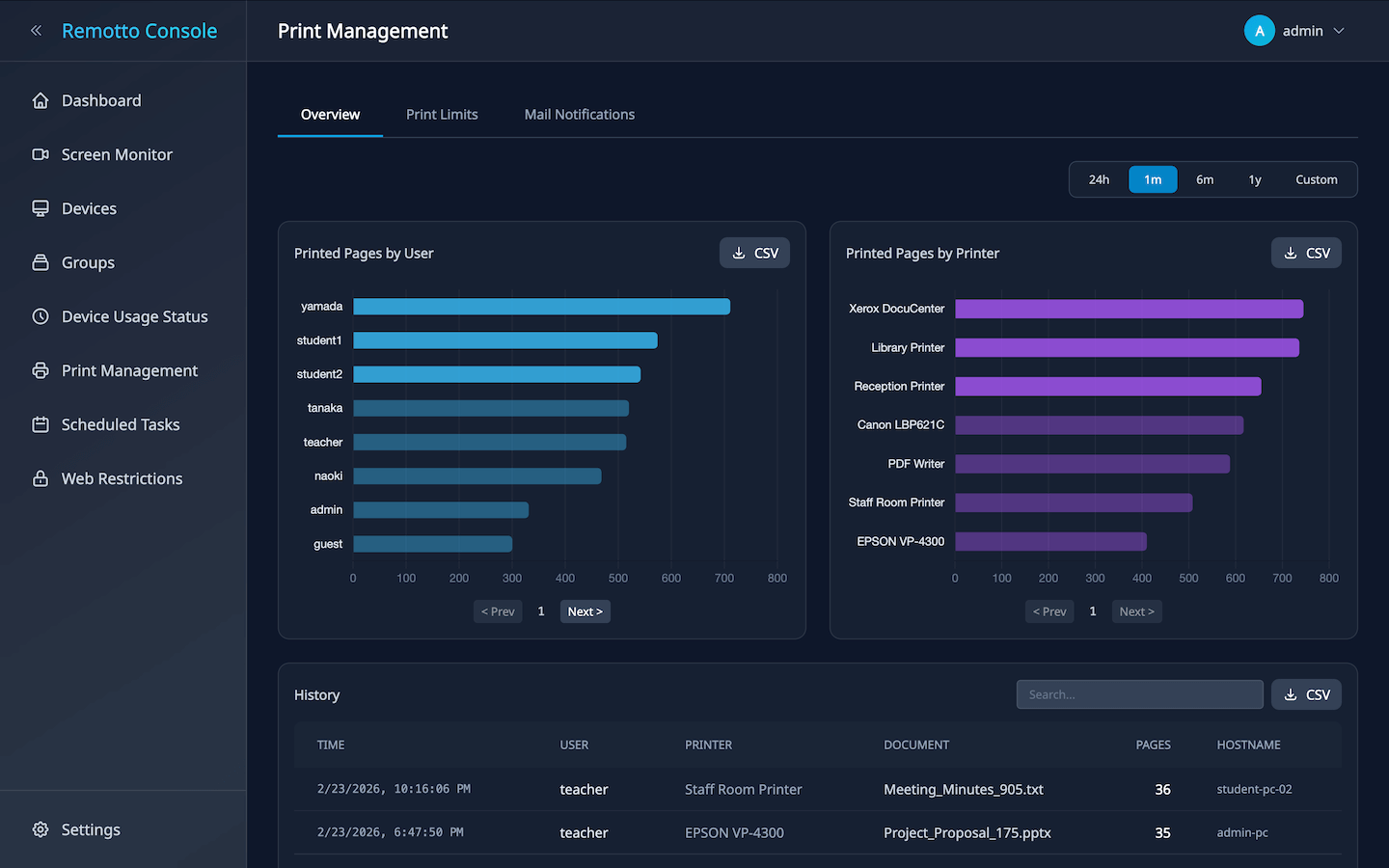Click the Settings gear icon
The height and width of the screenshot is (868, 1389).
pos(41,829)
